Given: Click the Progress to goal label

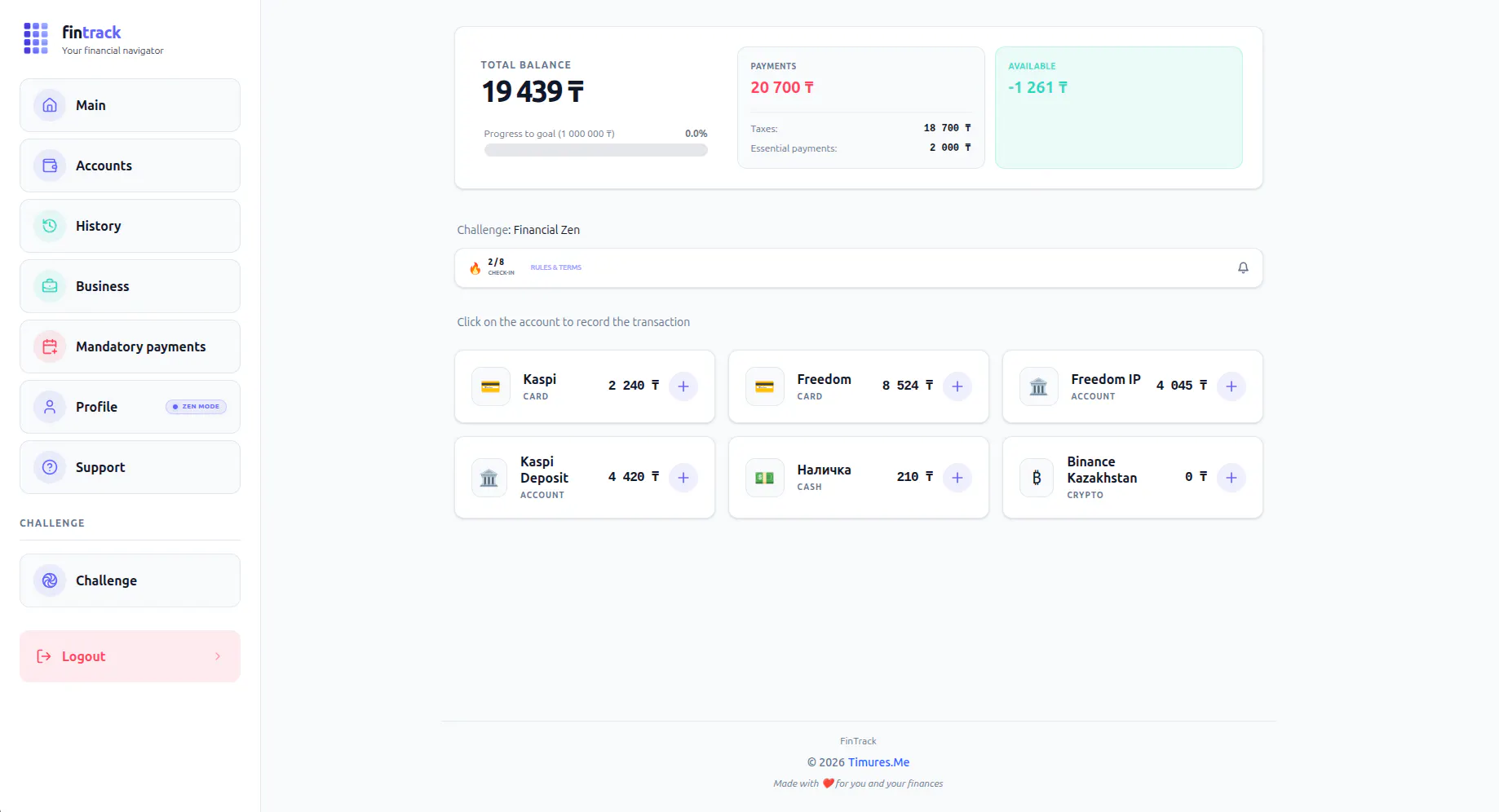Looking at the screenshot, I should point(549,134).
